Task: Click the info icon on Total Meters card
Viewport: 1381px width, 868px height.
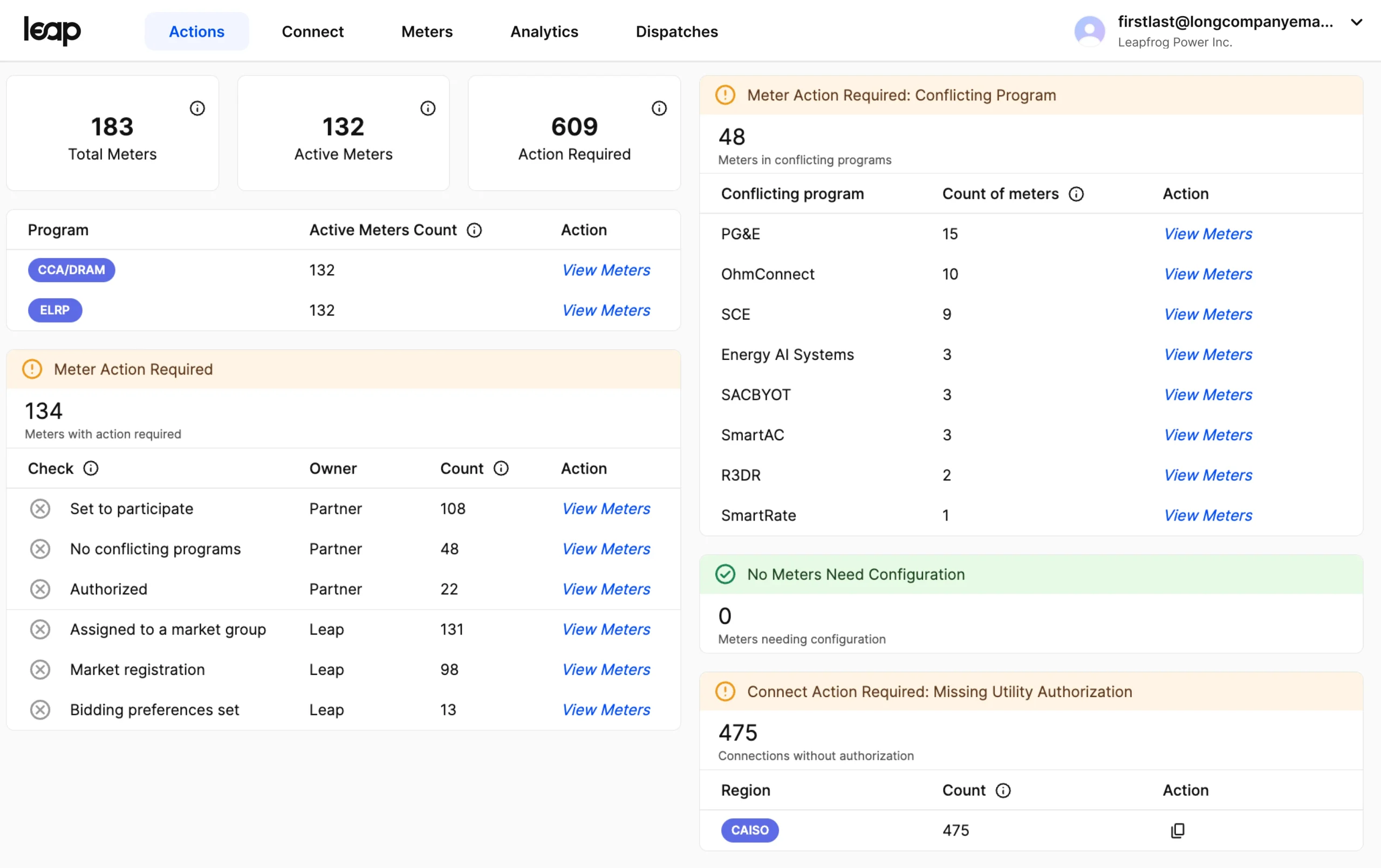Action: [x=197, y=108]
